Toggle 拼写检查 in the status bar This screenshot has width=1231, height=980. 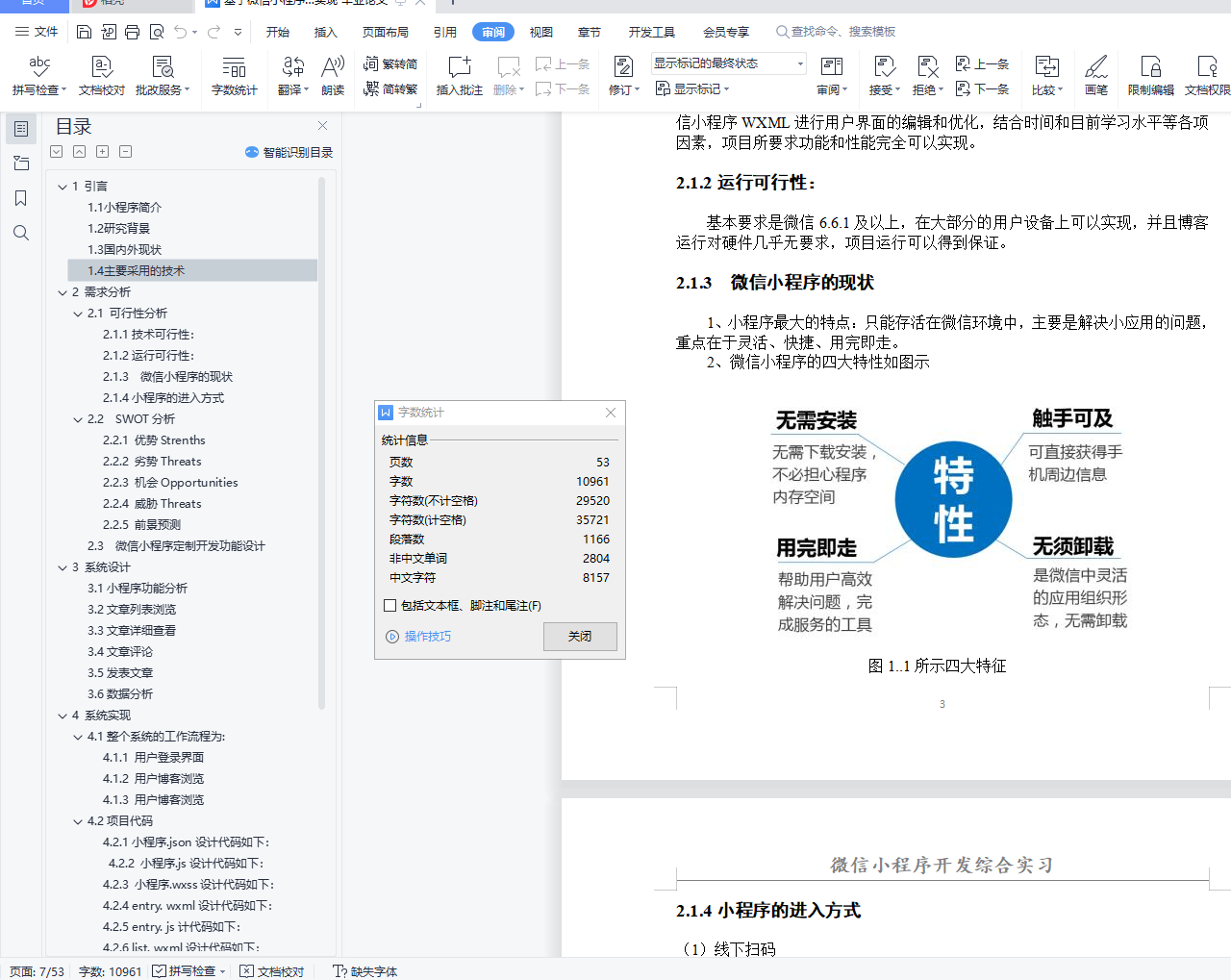click(189, 971)
